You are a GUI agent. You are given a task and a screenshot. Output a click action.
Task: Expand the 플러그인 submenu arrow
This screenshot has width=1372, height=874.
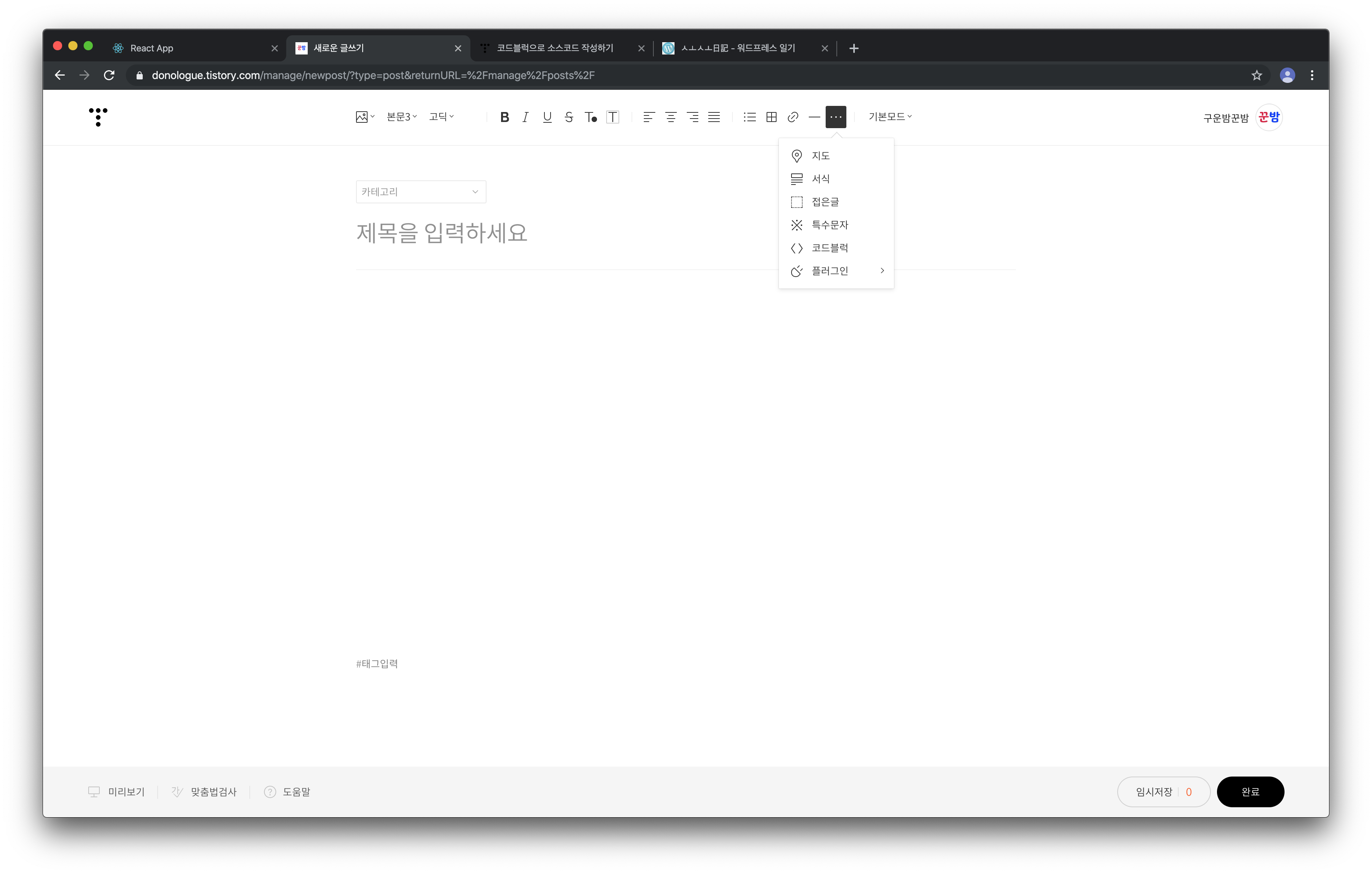(x=882, y=270)
